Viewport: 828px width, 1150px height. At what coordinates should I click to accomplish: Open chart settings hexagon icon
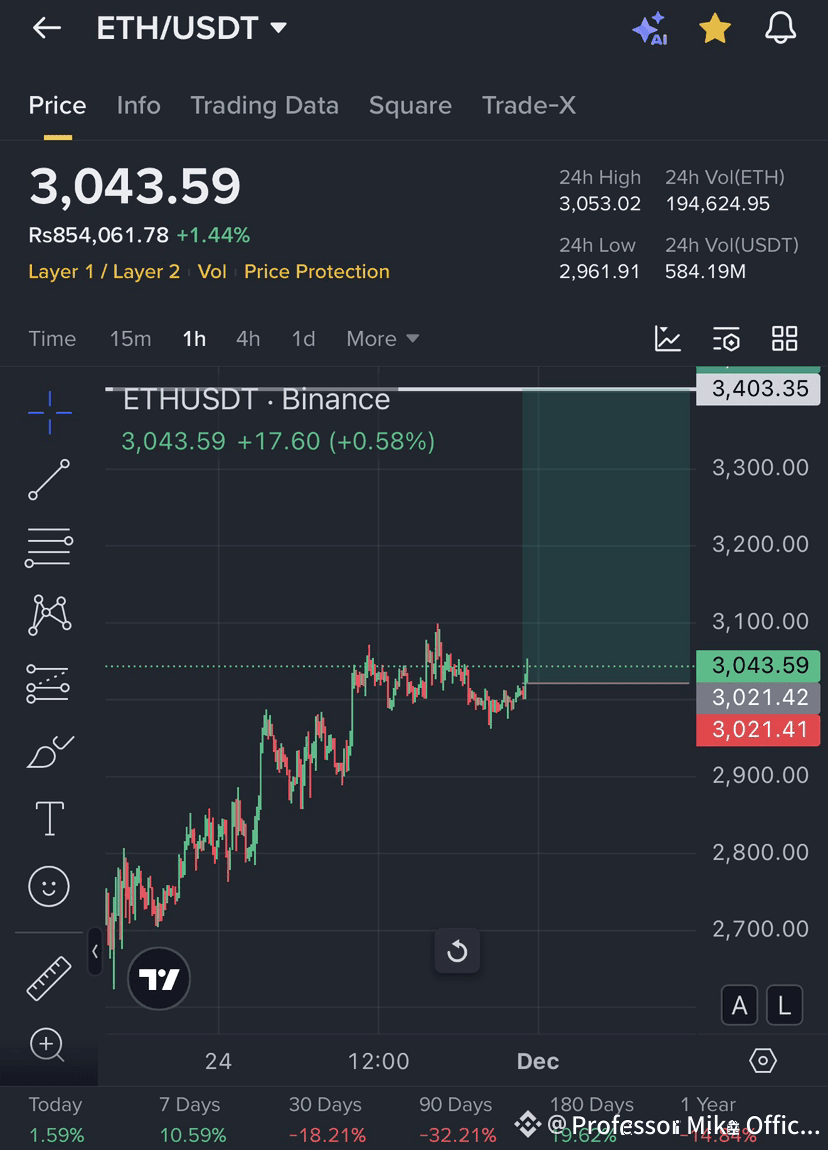763,1061
